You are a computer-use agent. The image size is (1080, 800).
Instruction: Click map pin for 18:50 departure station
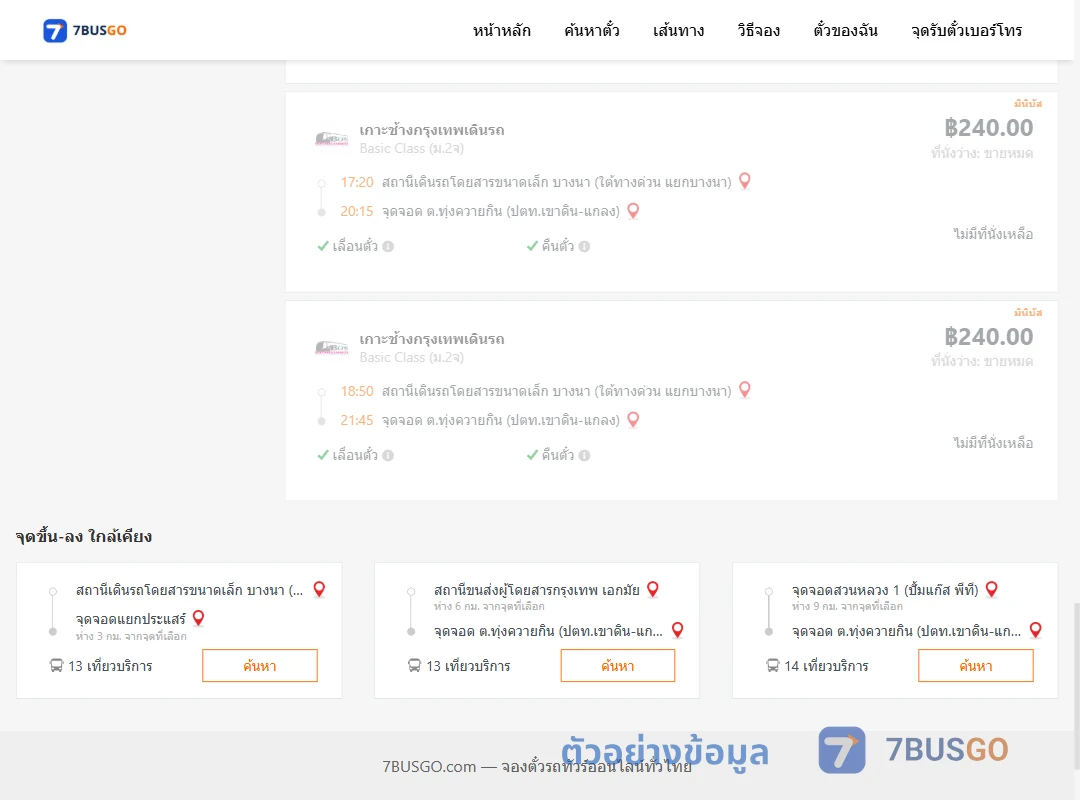pyautogui.click(x=745, y=390)
